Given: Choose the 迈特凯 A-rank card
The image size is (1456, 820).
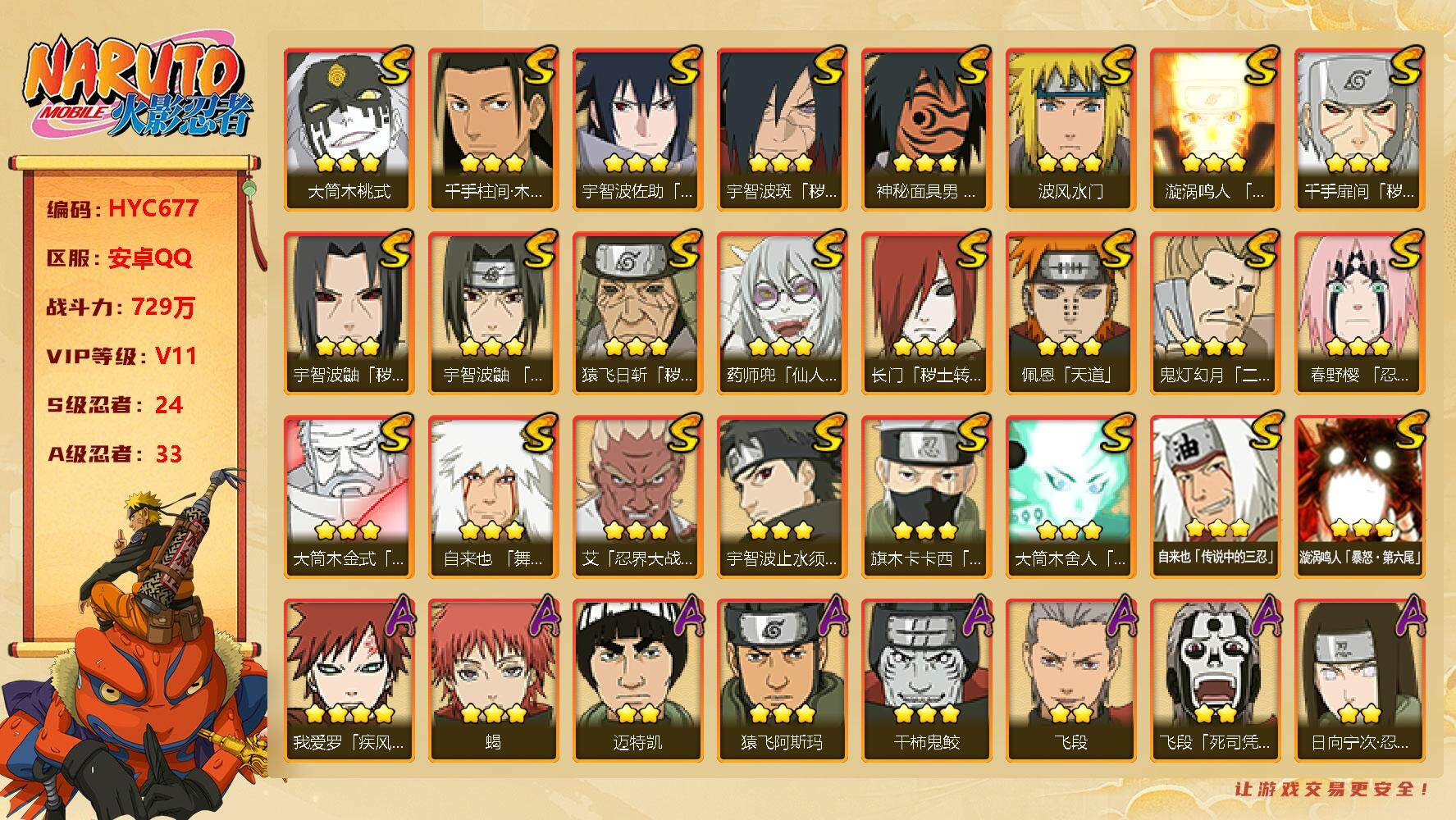Looking at the screenshot, I should (637, 681).
